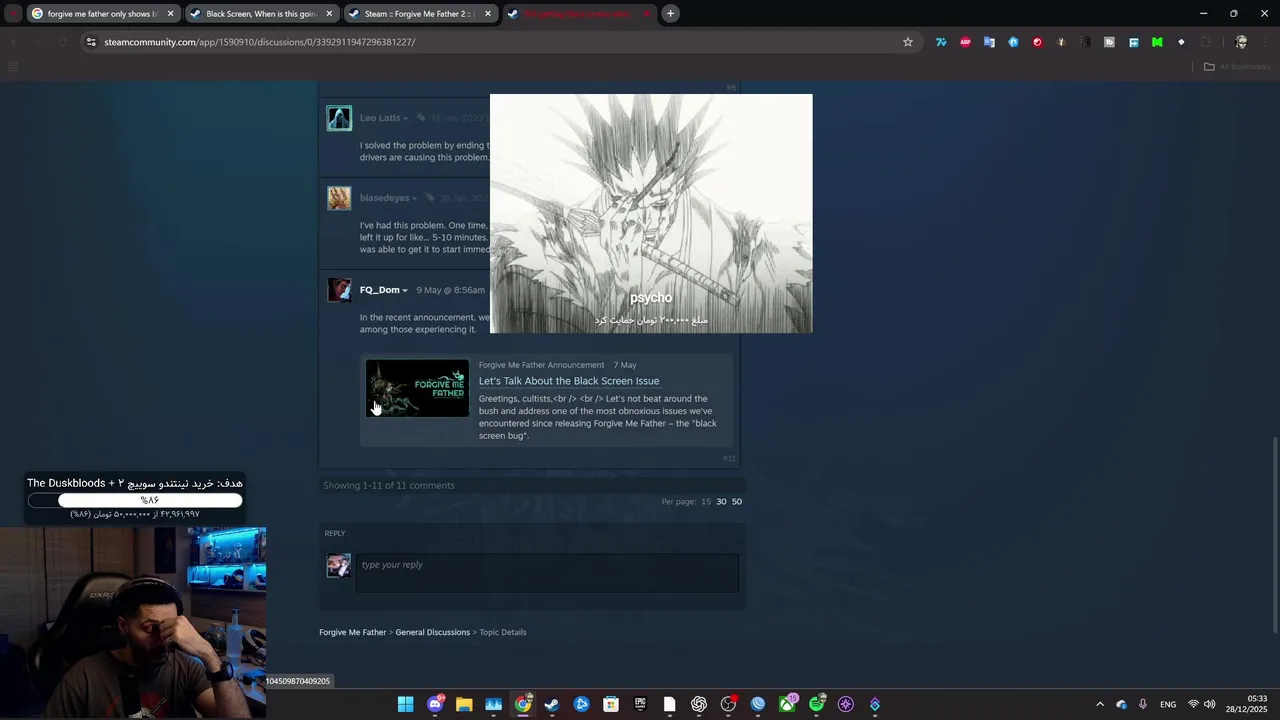Screen dimensions: 1280x720
Task: Open microphone tray icon
Action: [x=1143, y=704]
